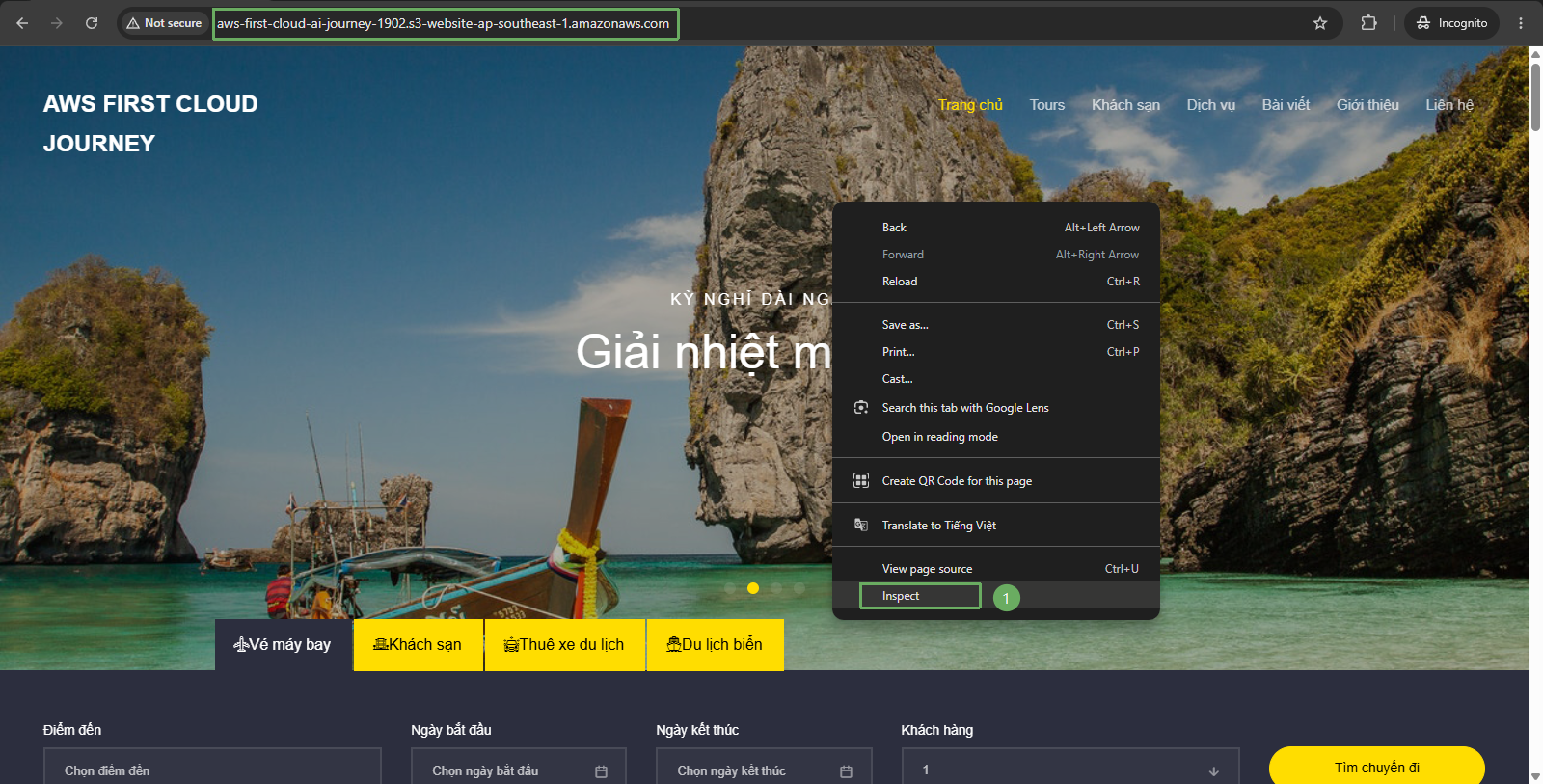Click the Not secure warning badge
Image resolution: width=1543 pixels, height=784 pixels.
pyautogui.click(x=164, y=23)
